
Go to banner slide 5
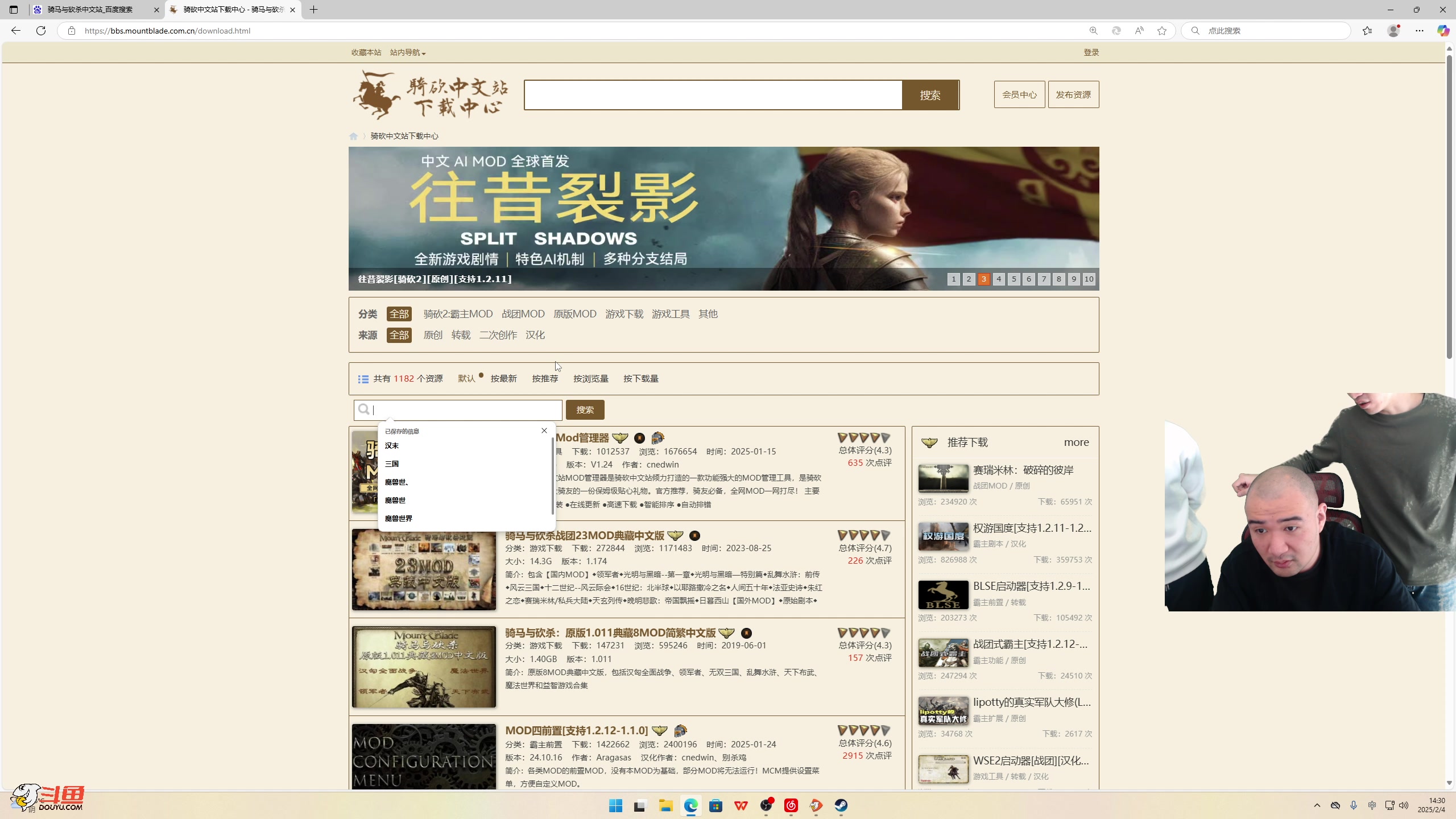point(1014,279)
